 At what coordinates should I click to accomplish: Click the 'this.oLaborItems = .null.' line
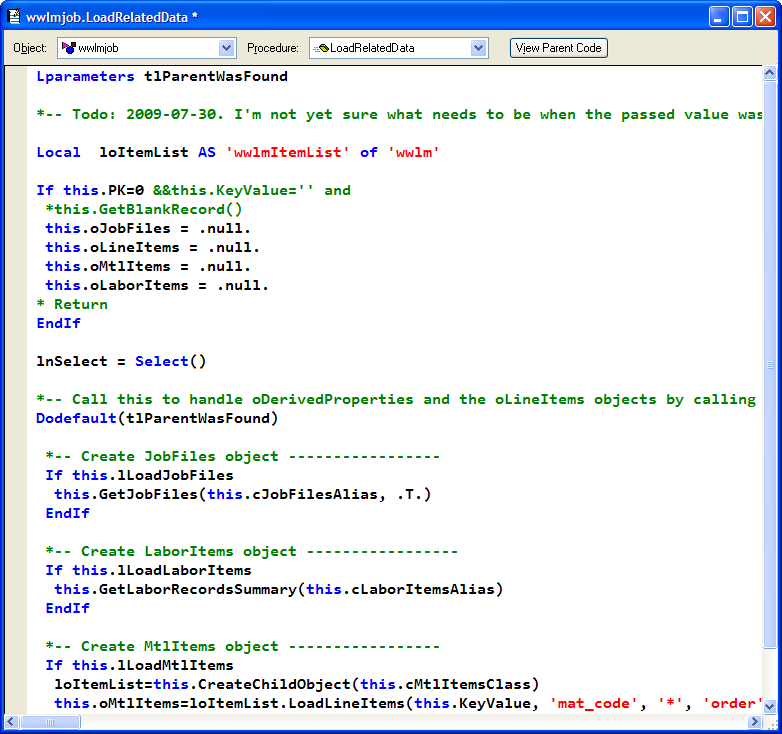(x=157, y=285)
